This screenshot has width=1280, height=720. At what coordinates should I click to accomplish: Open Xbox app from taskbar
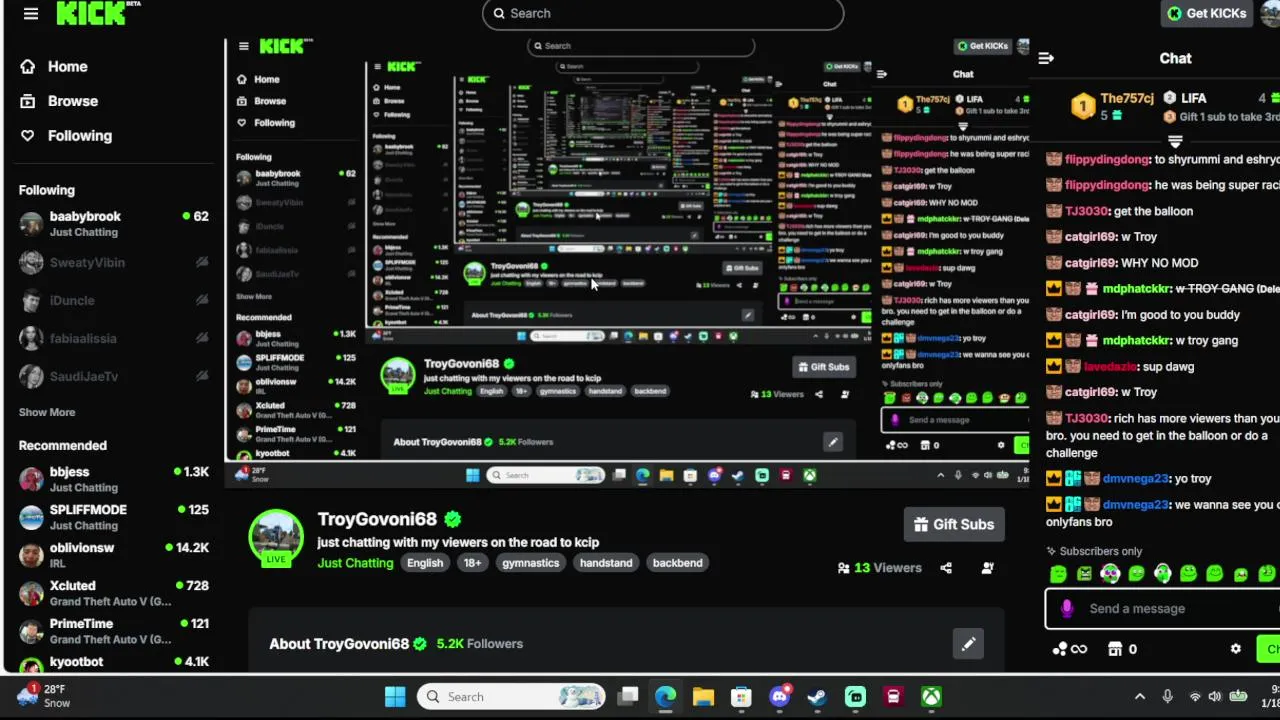(x=931, y=697)
